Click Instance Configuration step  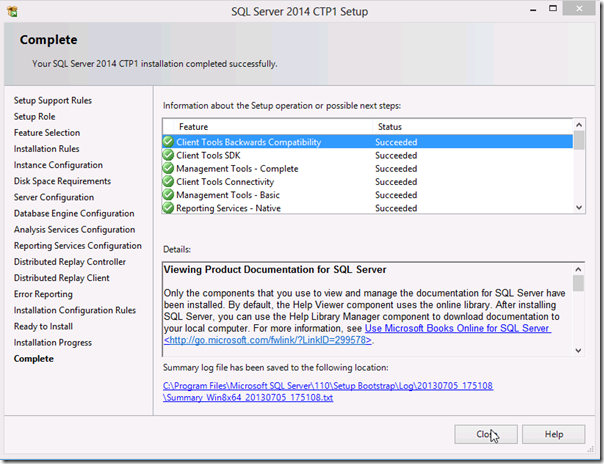click(58, 165)
